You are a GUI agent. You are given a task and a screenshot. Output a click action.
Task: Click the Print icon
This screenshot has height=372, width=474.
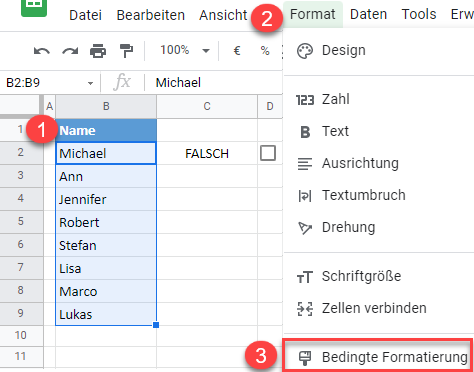click(x=98, y=51)
